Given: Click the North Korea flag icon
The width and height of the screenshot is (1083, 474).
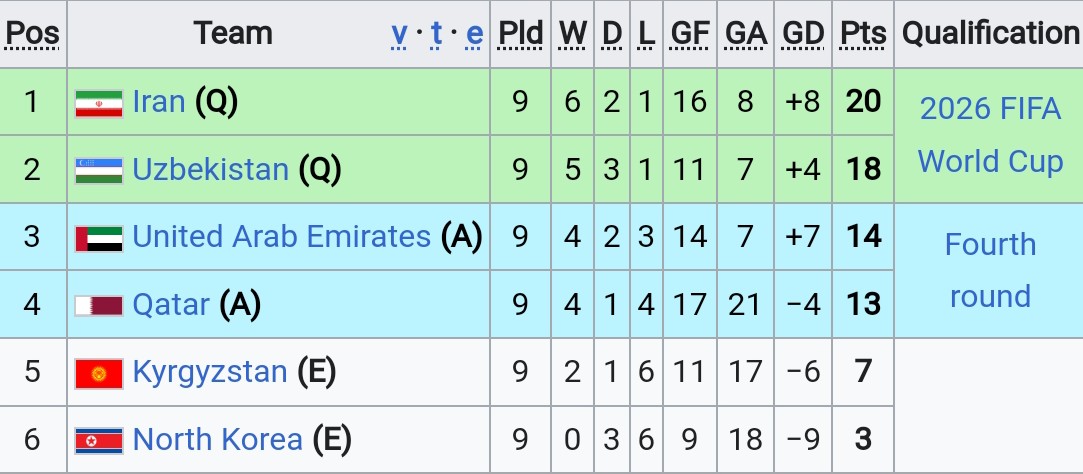Looking at the screenshot, I should click(99, 441).
